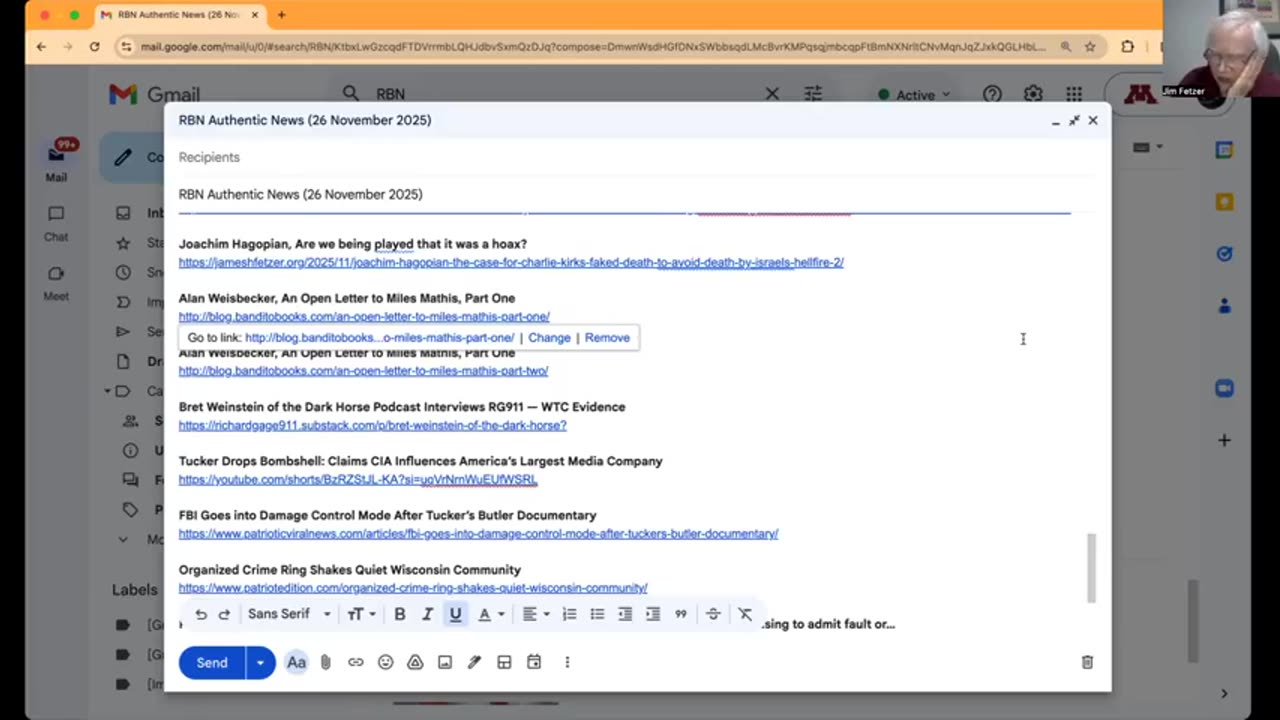Increase paragraph indent

tap(653, 614)
